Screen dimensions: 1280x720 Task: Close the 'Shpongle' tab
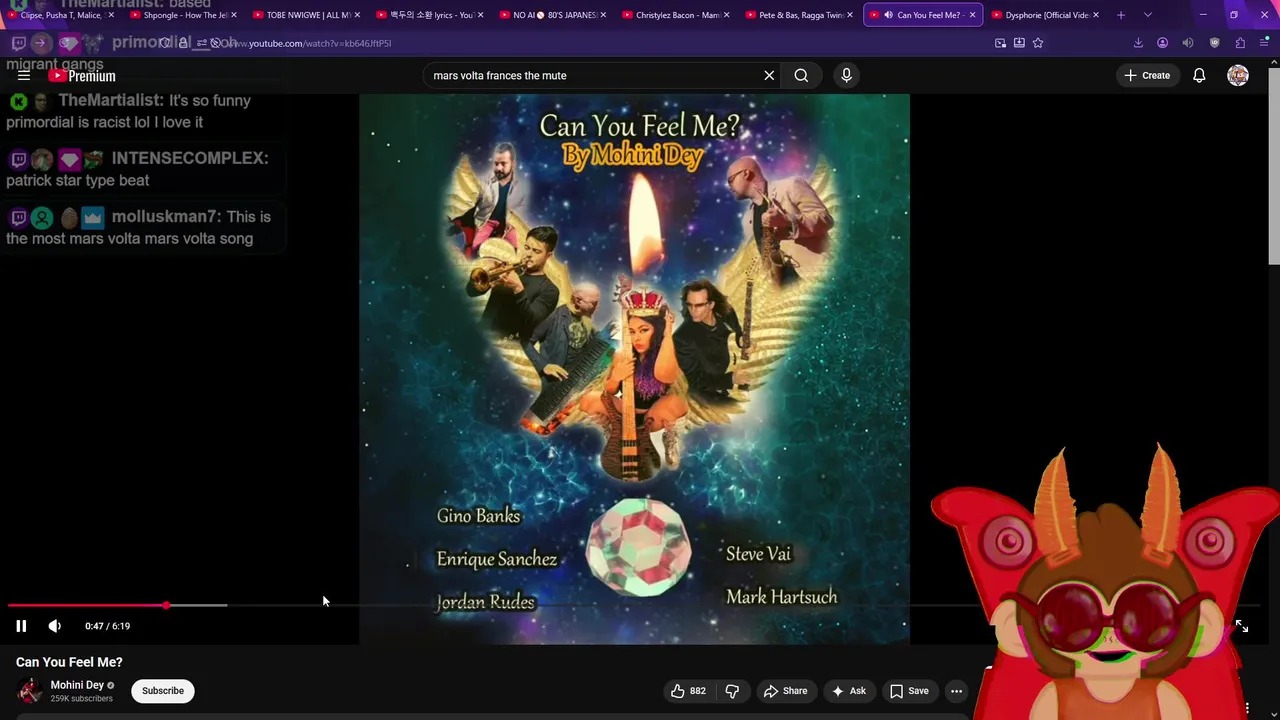tap(235, 15)
